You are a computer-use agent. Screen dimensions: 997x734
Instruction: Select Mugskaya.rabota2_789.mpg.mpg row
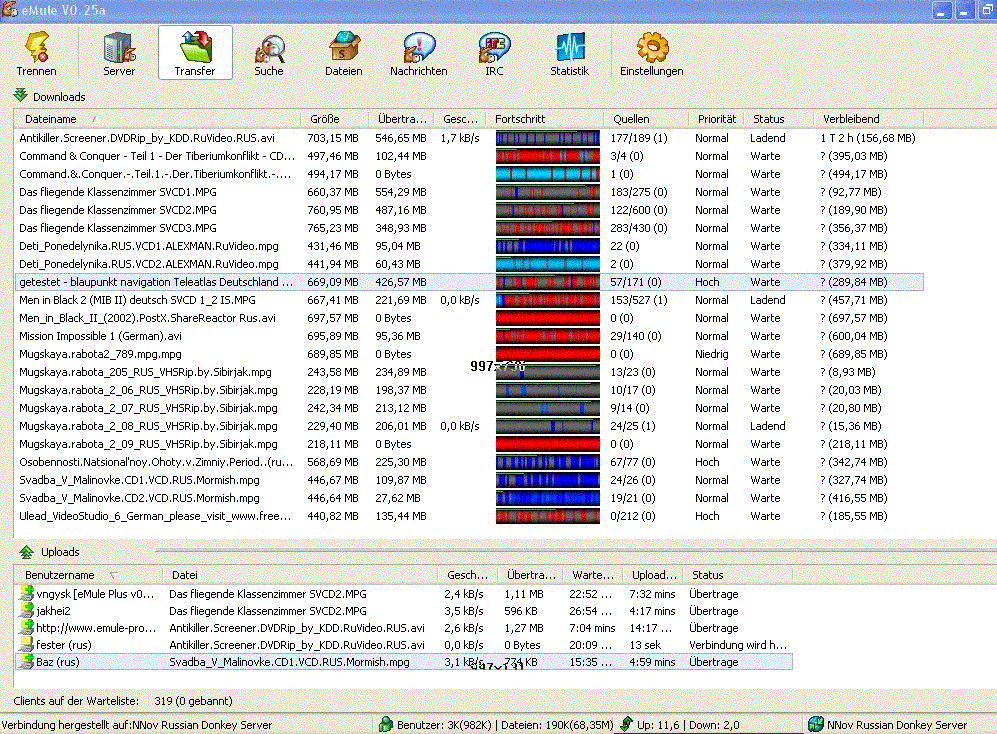point(469,354)
